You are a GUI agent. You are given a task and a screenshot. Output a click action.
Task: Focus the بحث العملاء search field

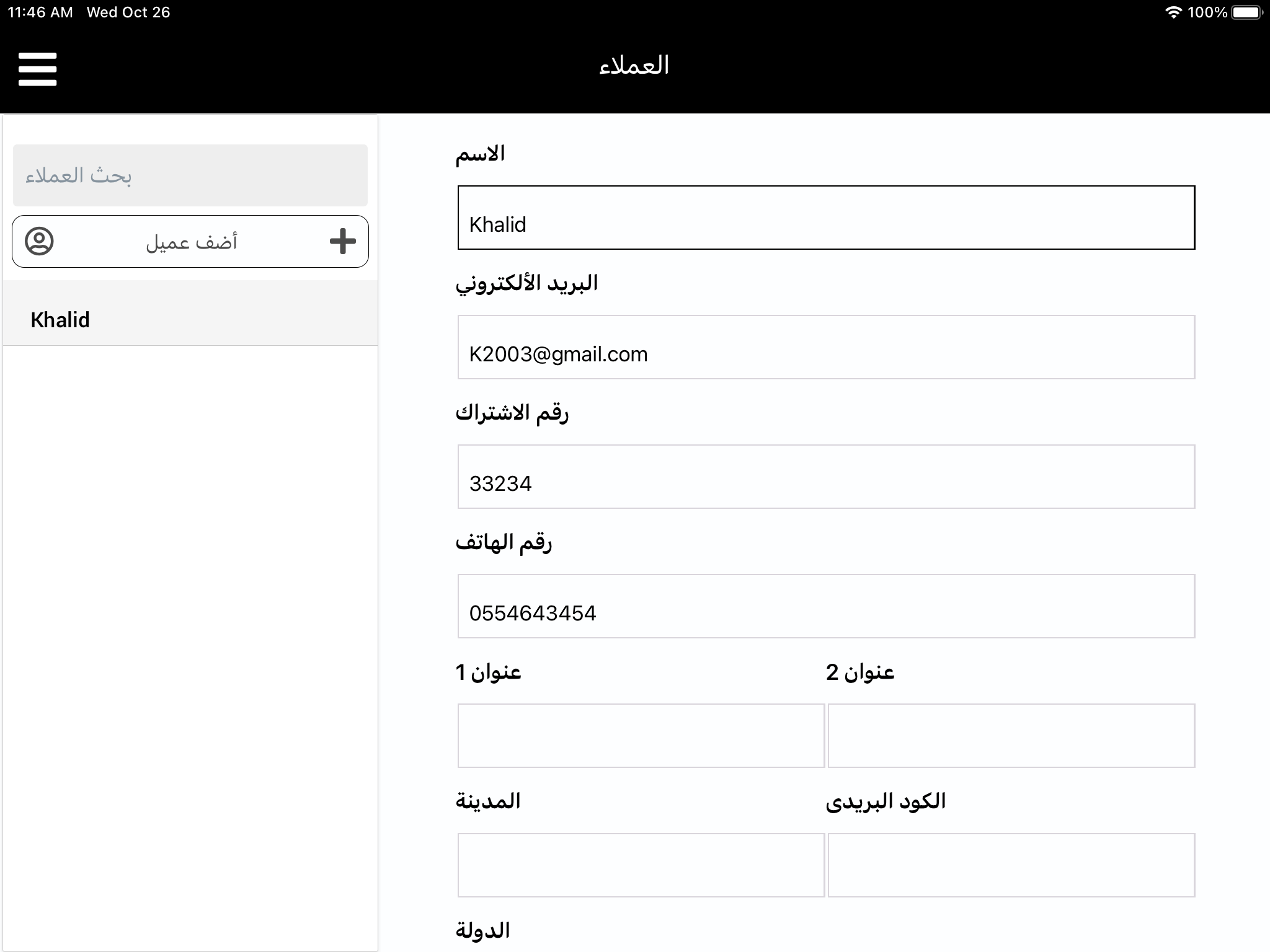pos(190,175)
